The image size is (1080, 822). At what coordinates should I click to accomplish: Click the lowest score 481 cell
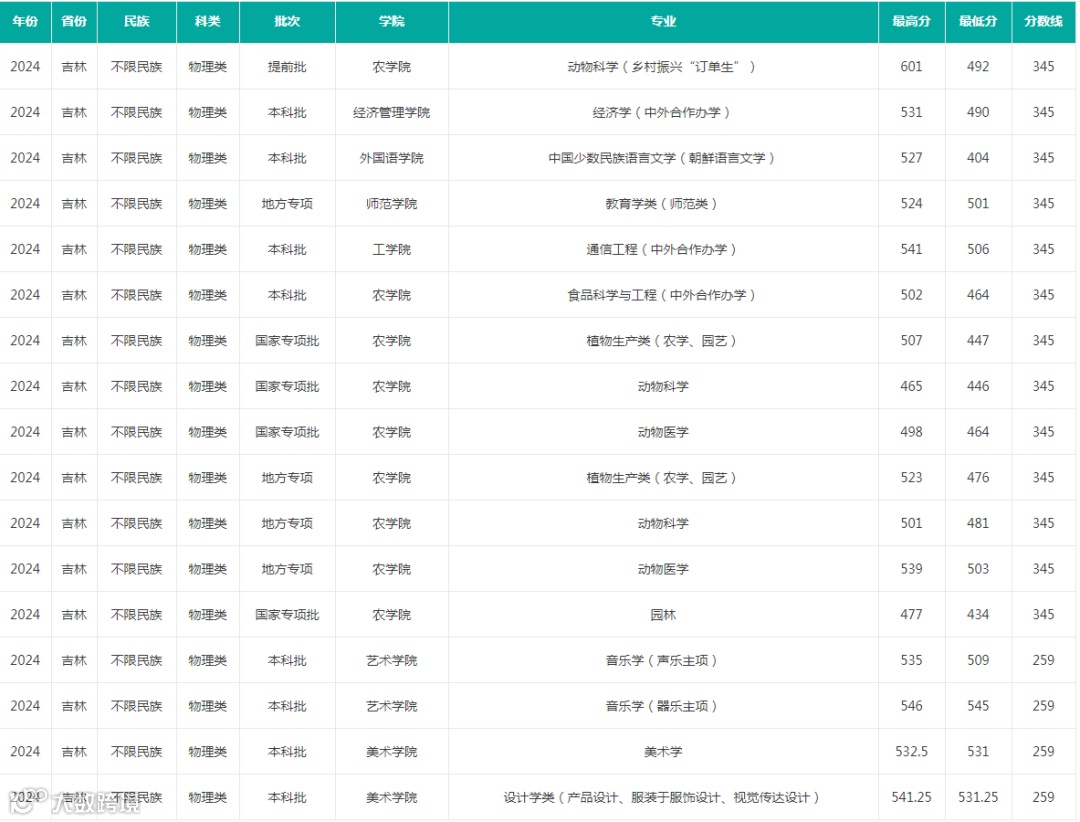[x=978, y=524]
